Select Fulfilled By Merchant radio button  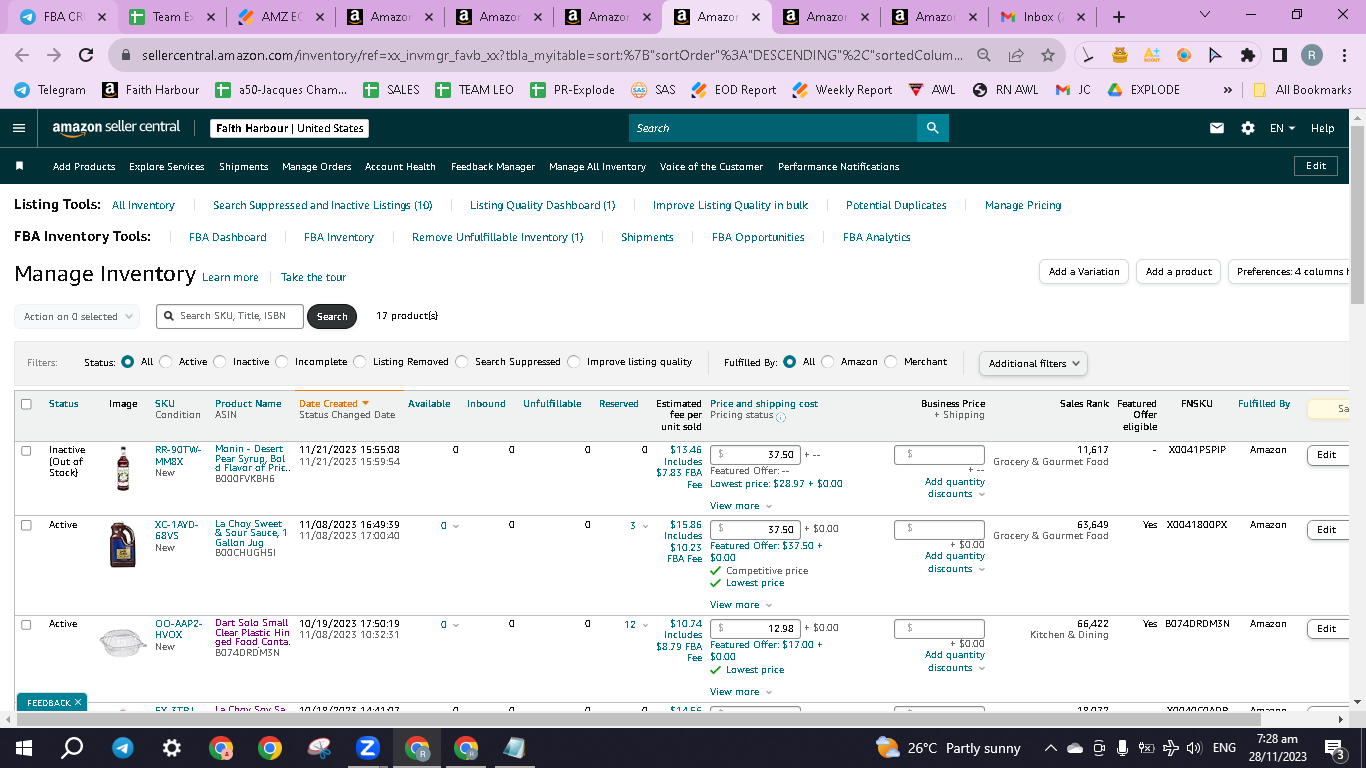891,362
